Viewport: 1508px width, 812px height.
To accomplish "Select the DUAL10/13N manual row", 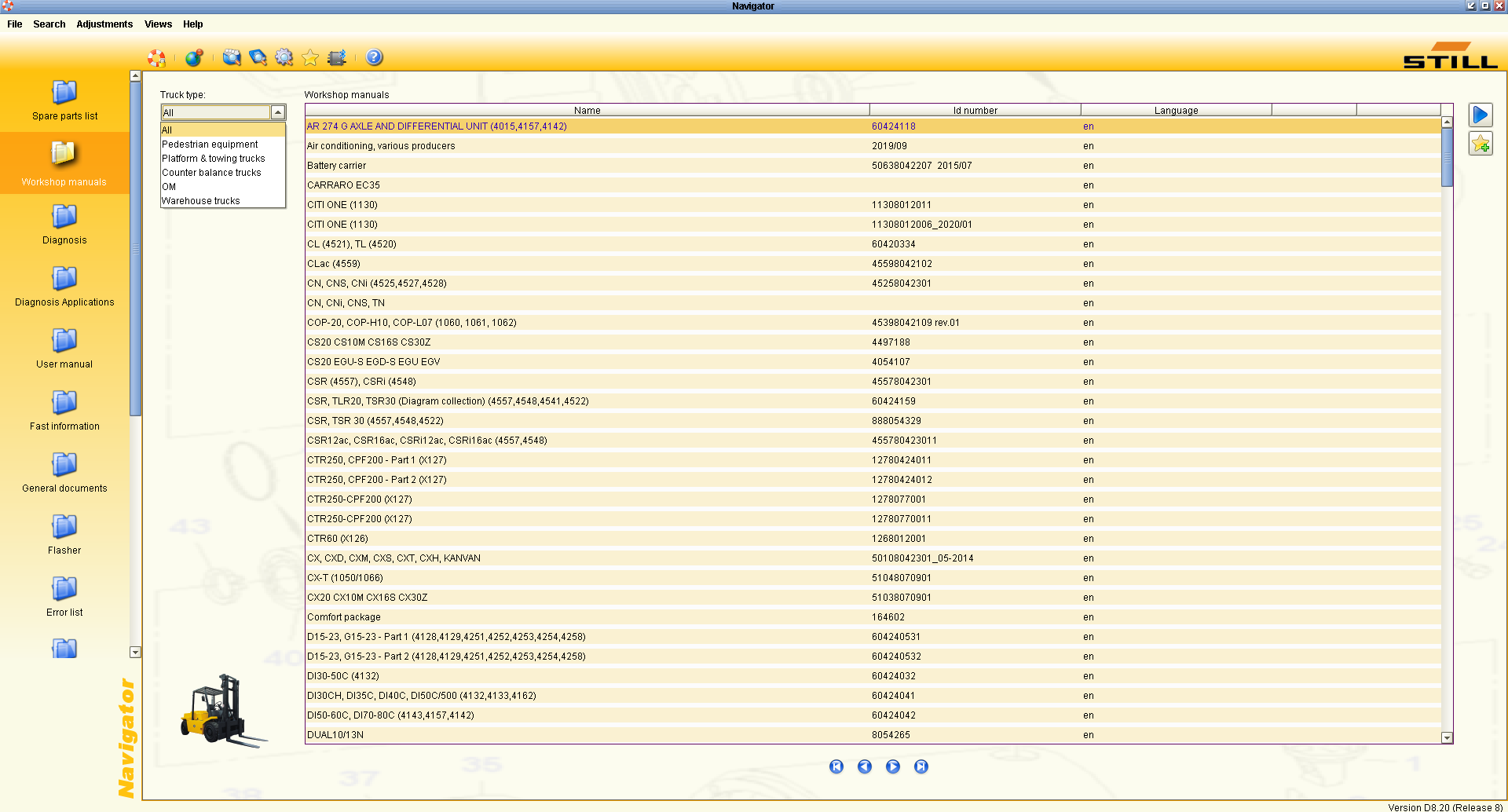I will pos(873,735).
